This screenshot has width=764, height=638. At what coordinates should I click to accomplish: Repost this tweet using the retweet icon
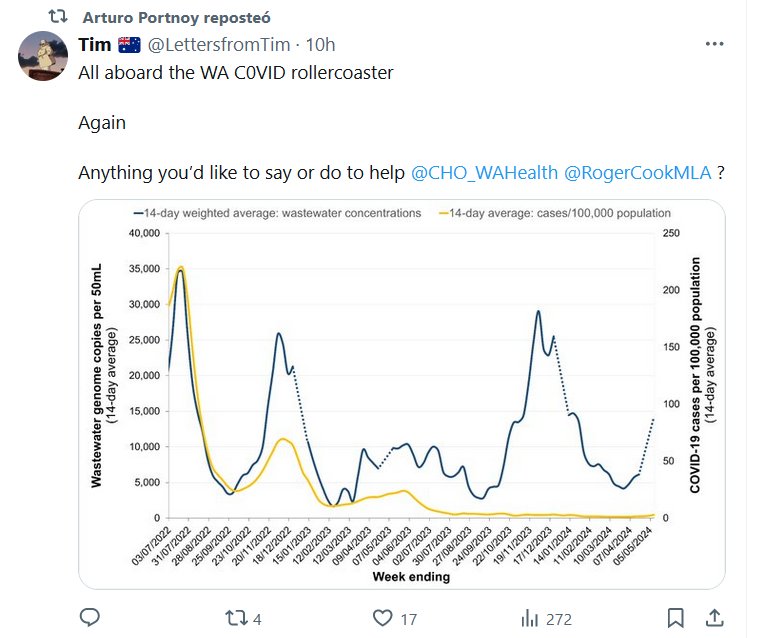pos(236,618)
